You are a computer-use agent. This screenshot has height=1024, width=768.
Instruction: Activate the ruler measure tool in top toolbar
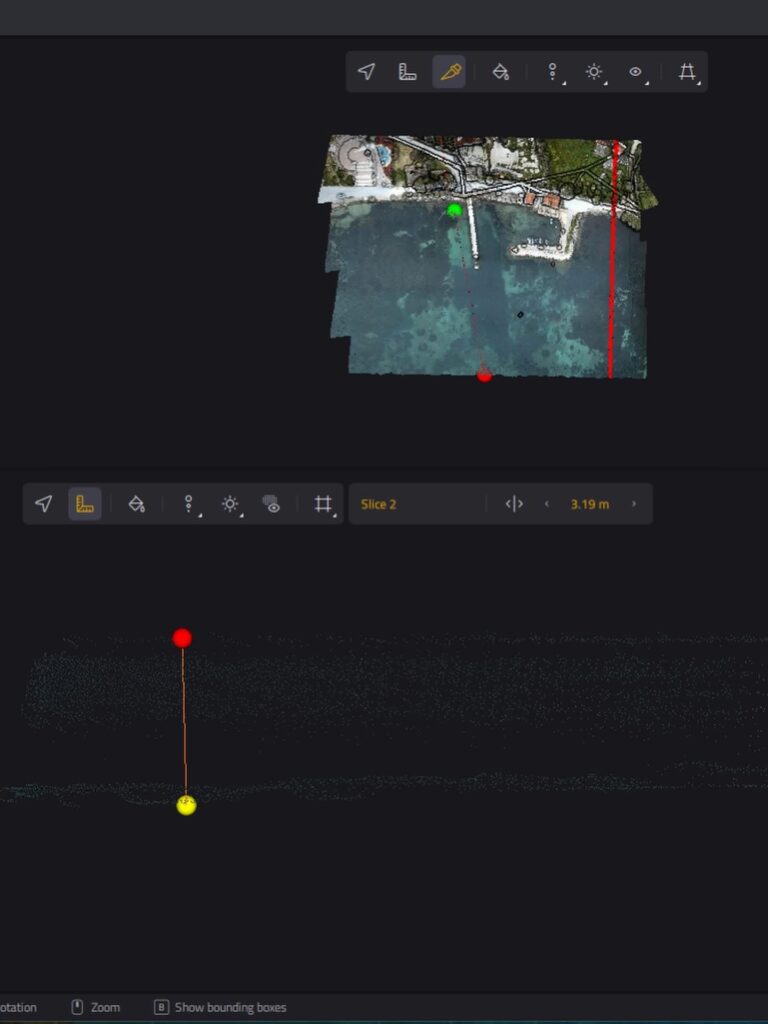tap(407, 72)
